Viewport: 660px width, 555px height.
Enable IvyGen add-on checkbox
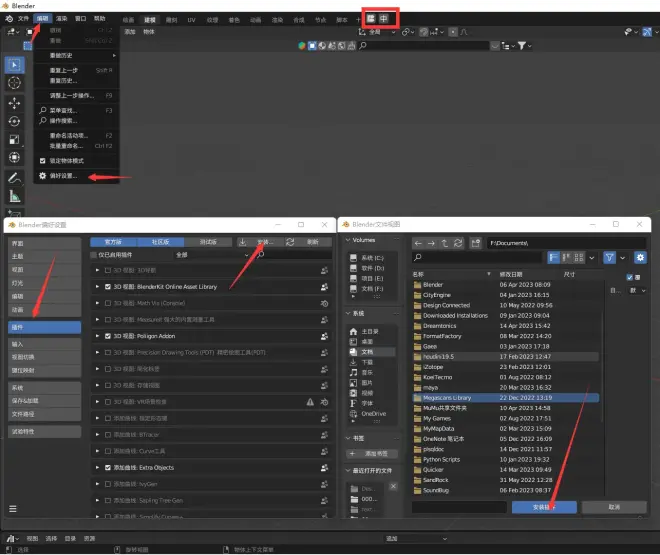click(x=108, y=484)
